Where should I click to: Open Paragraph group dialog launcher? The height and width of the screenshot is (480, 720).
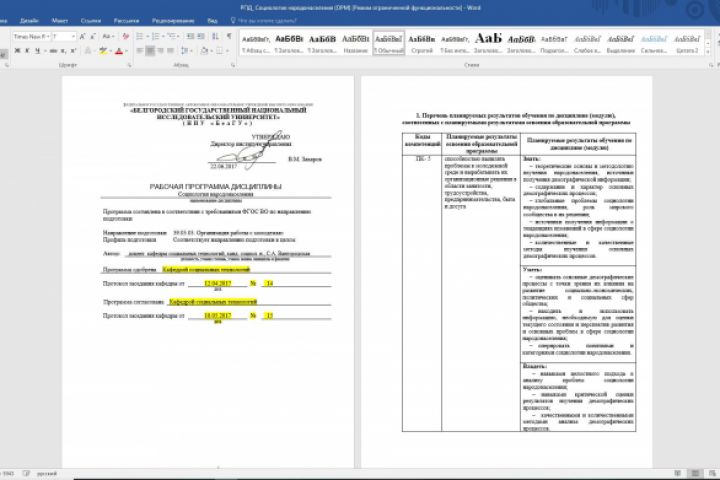click(x=233, y=65)
